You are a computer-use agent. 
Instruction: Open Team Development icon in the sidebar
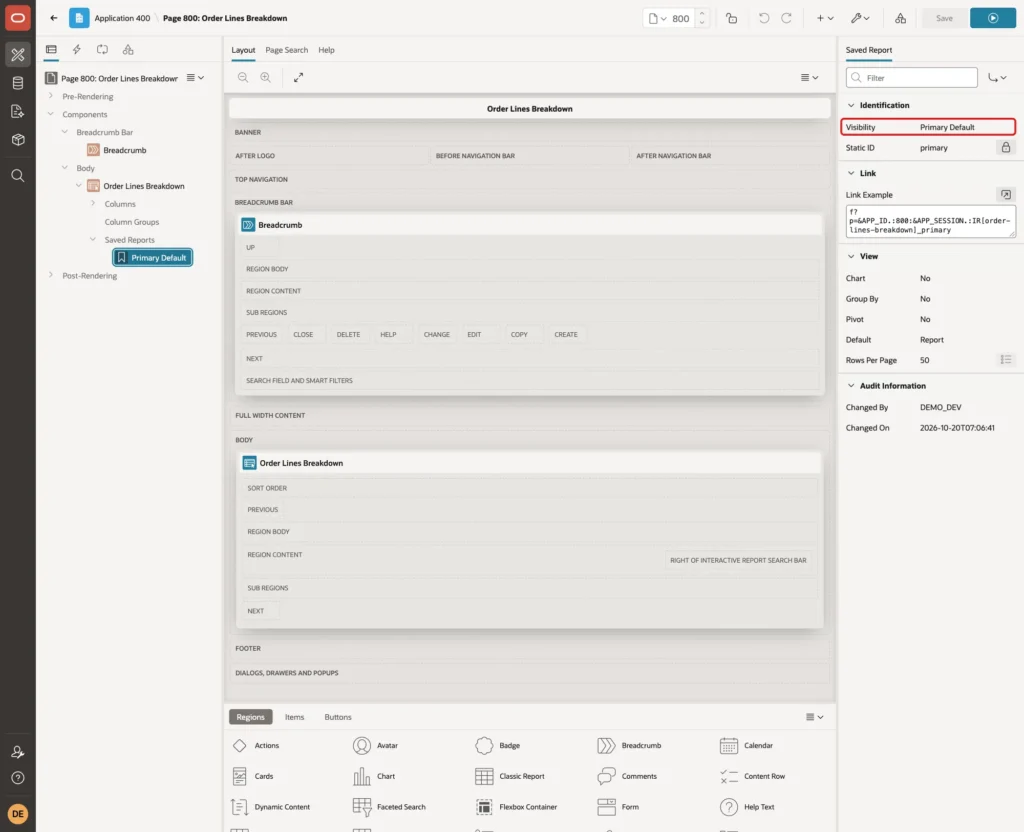(x=18, y=112)
